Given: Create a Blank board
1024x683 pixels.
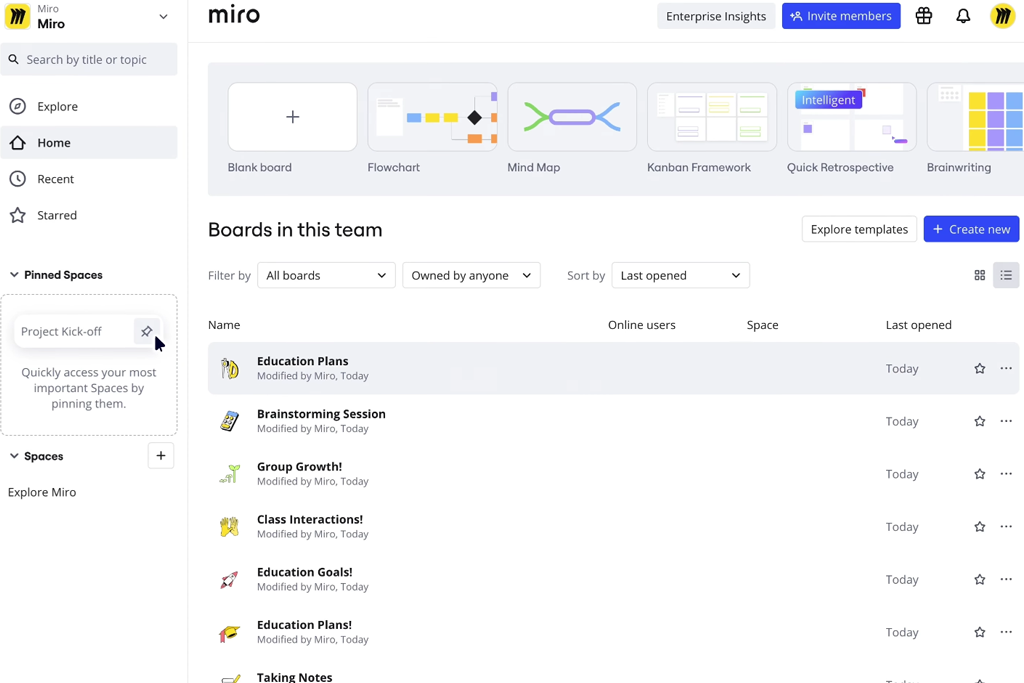Looking at the screenshot, I should [x=293, y=117].
